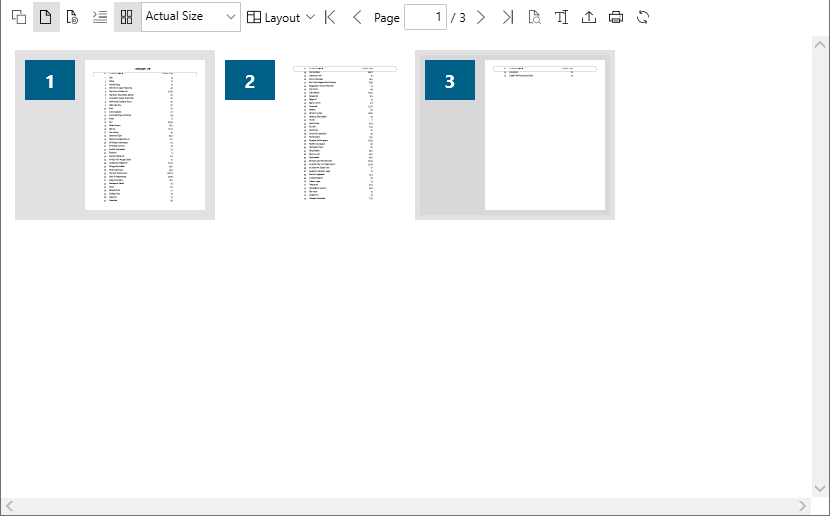Select the page 1 thumbnail
Viewport: 830px width, 516px height.
point(144,134)
